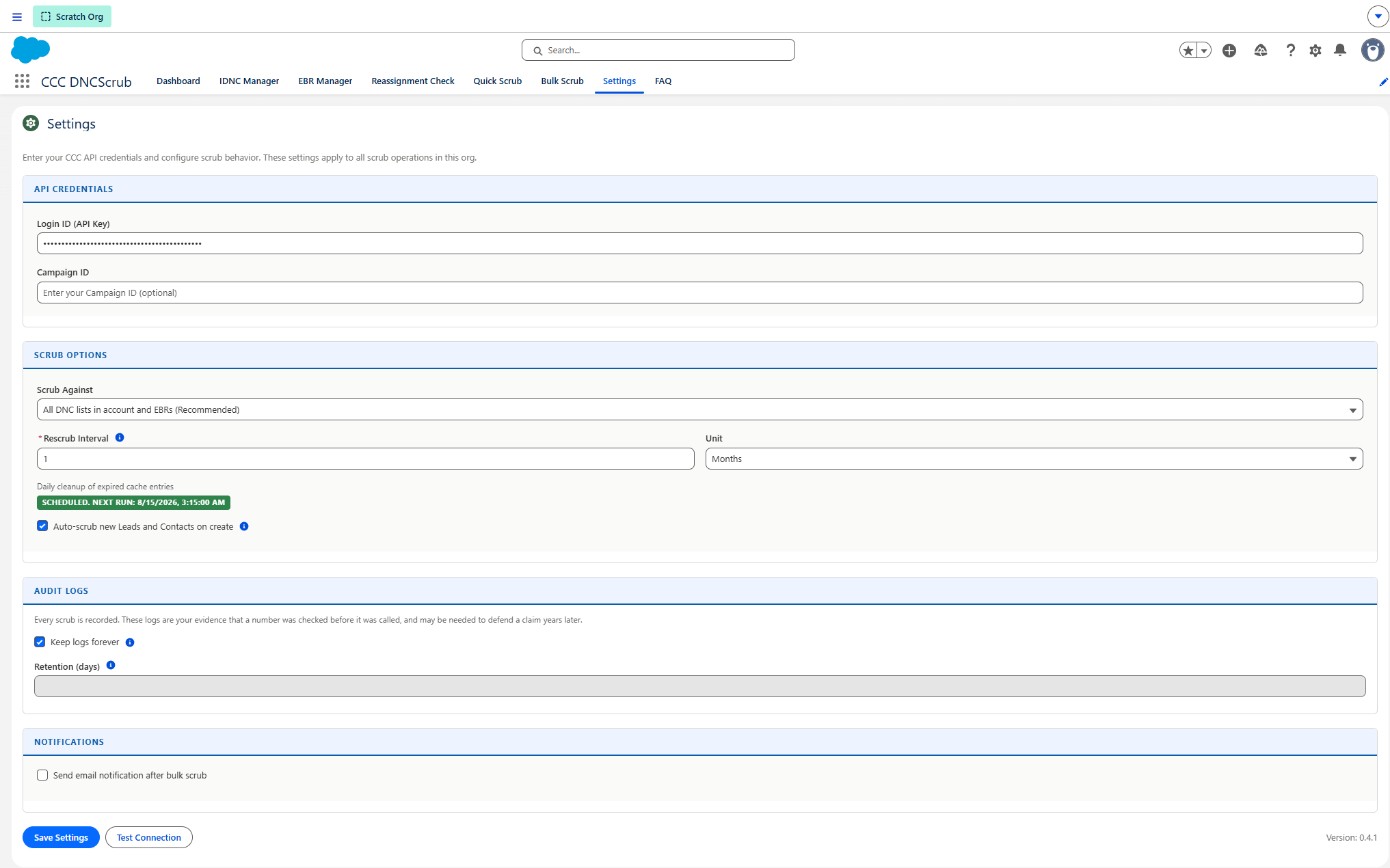1390x868 pixels.
Task: Click the Salesforce cloud logo
Action: [31, 50]
